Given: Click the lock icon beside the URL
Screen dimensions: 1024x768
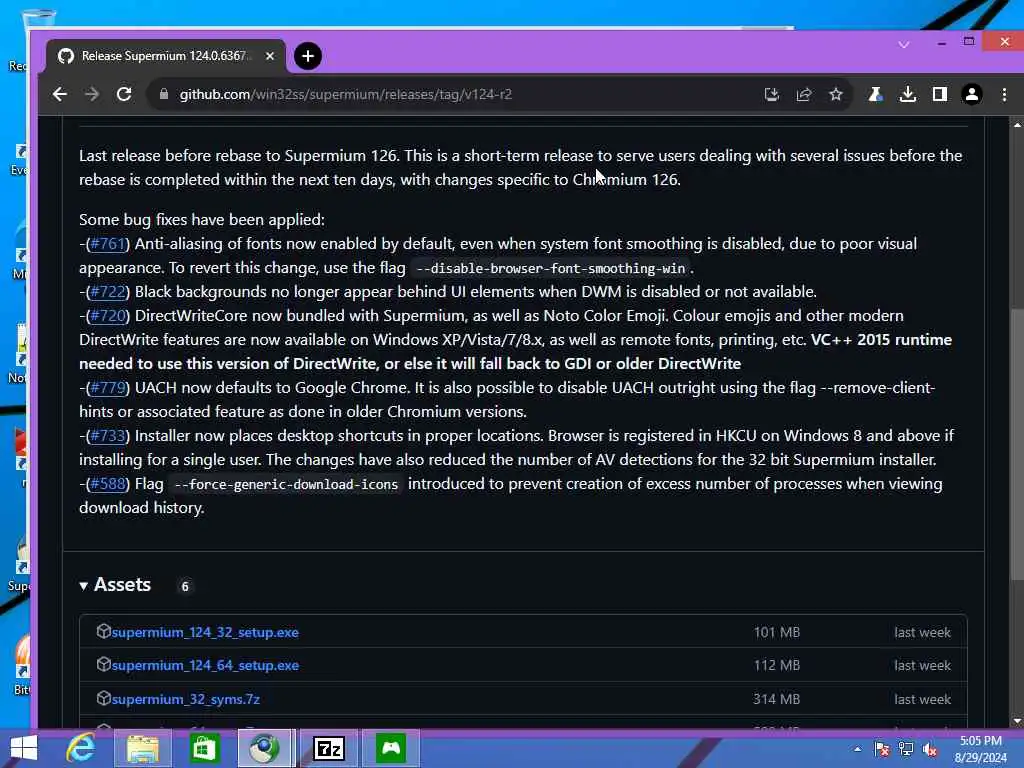Looking at the screenshot, I should [x=164, y=95].
